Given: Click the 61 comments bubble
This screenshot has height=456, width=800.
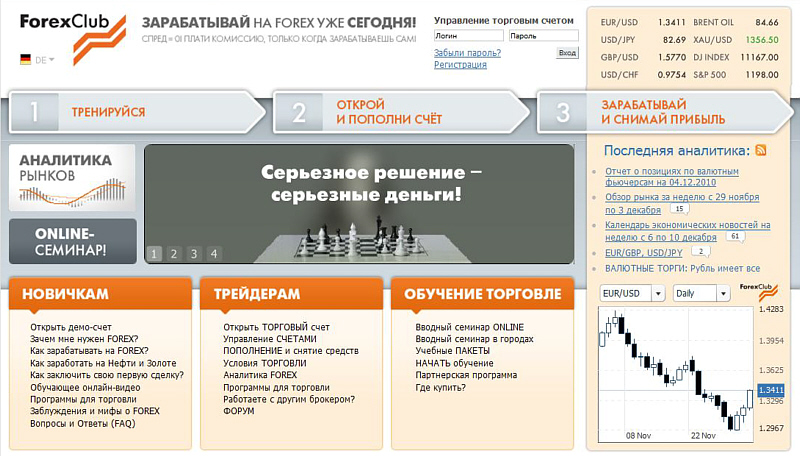Looking at the screenshot, I should pyautogui.click(x=735, y=237).
